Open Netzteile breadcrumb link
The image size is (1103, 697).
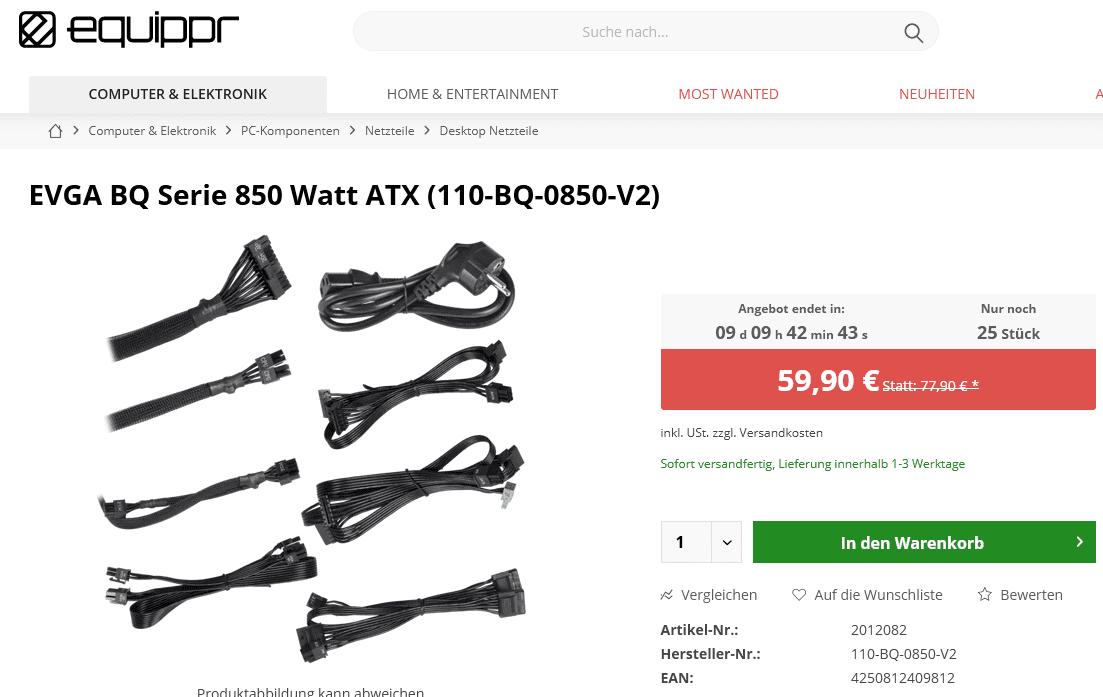(x=389, y=131)
